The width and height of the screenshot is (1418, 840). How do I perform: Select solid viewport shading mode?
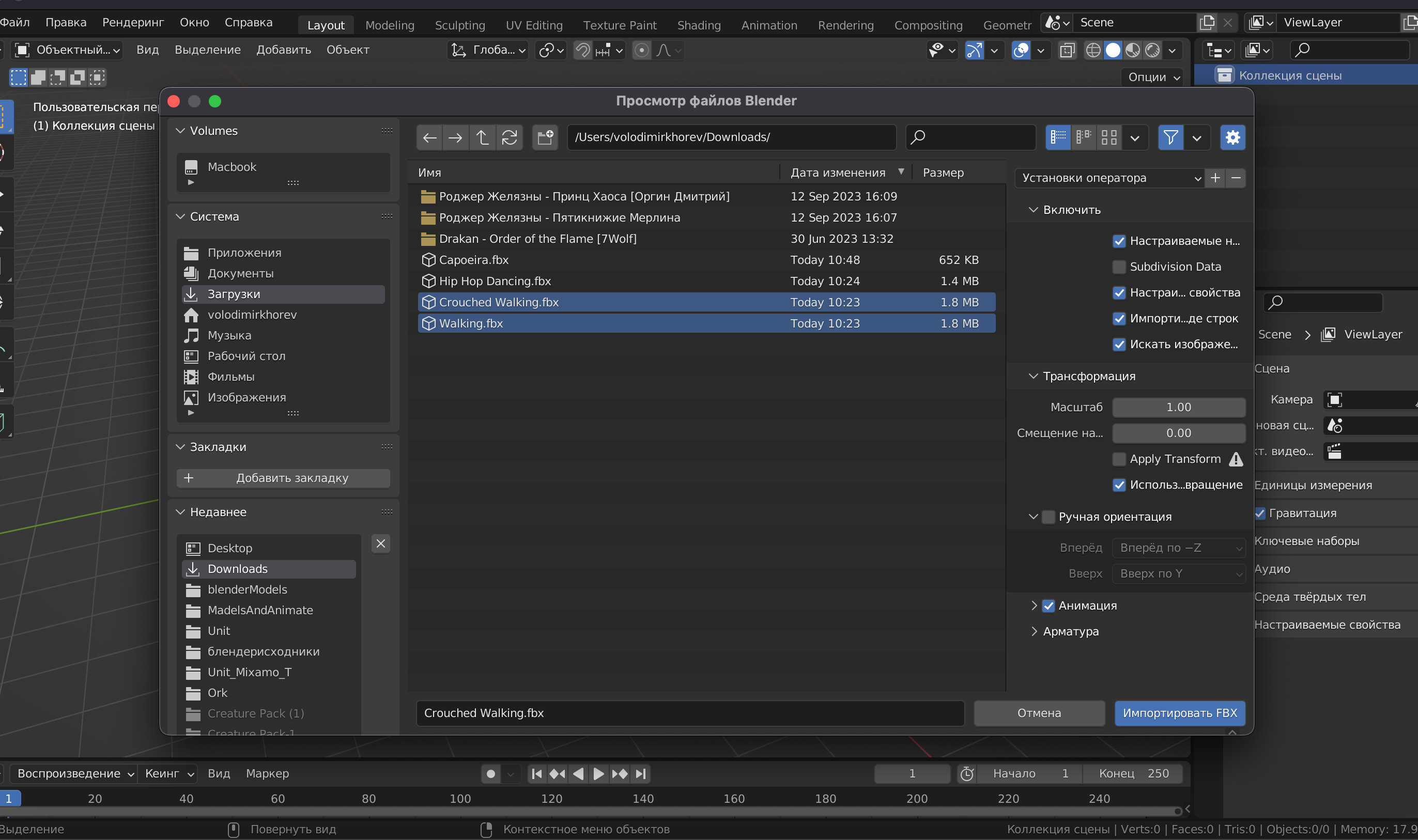tap(1112, 51)
